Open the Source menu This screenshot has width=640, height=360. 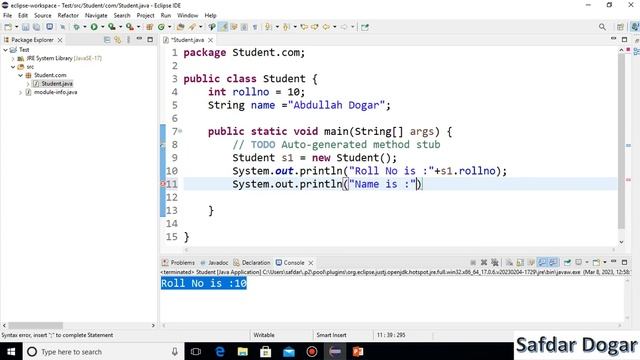(x=43, y=16)
